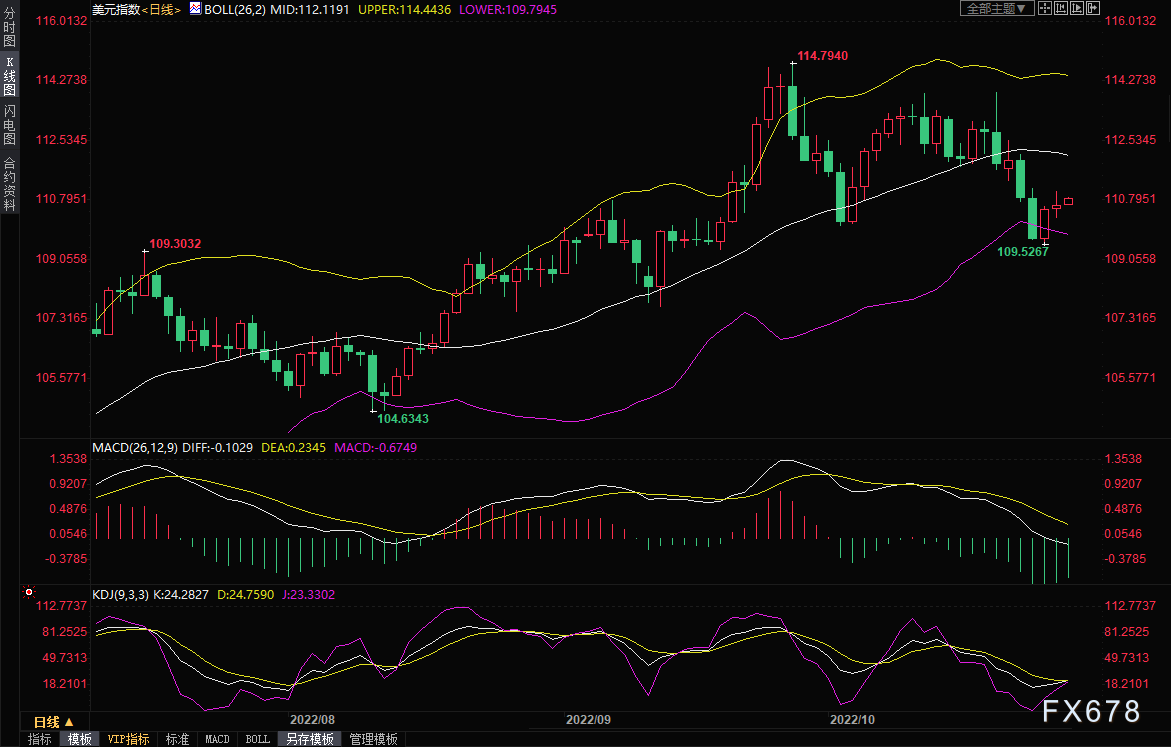Select the K线图 side tab
The height and width of the screenshot is (747, 1171).
[x=9, y=78]
